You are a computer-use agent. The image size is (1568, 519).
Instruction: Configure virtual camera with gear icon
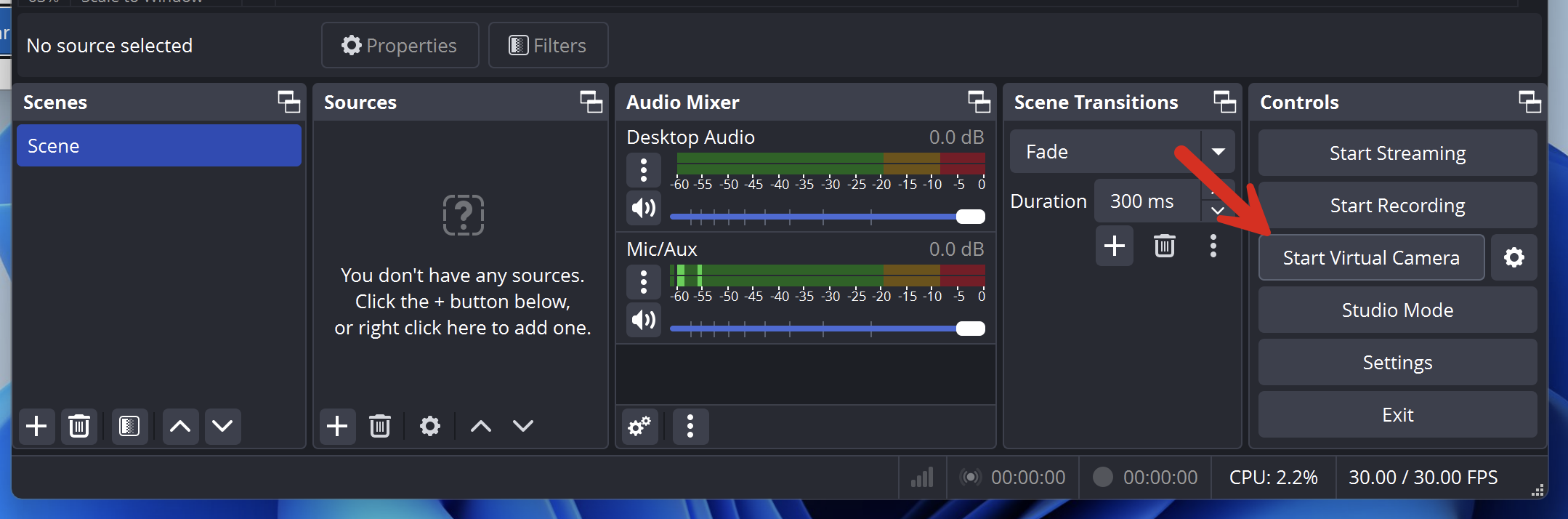[1514, 257]
